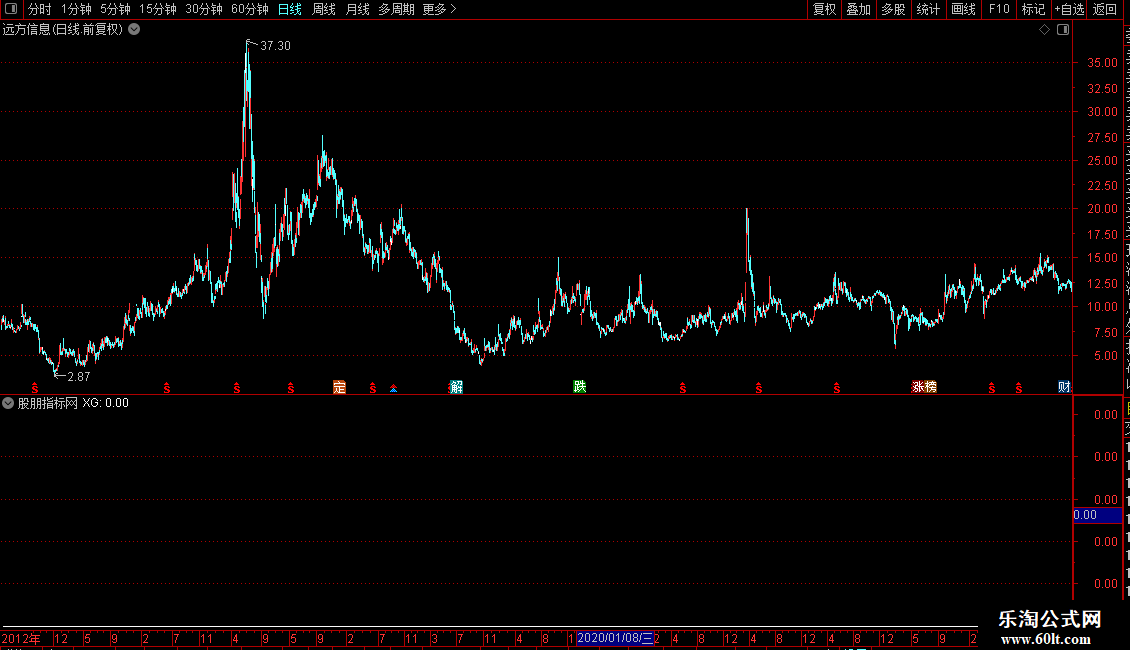Click the first red S marker near 2.87 low
The width and height of the screenshot is (1130, 650).
(35, 388)
